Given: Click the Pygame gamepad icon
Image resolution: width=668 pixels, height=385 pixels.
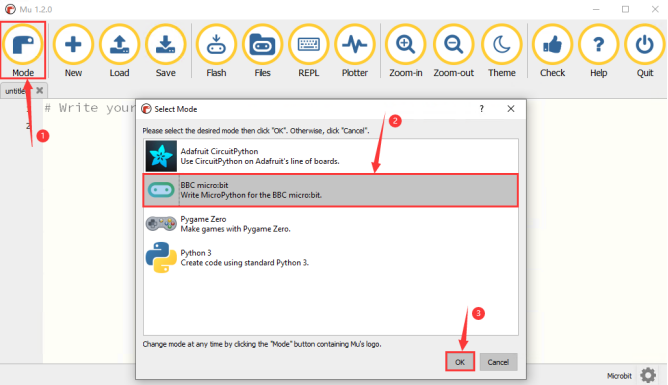Looking at the screenshot, I should coord(161,224).
